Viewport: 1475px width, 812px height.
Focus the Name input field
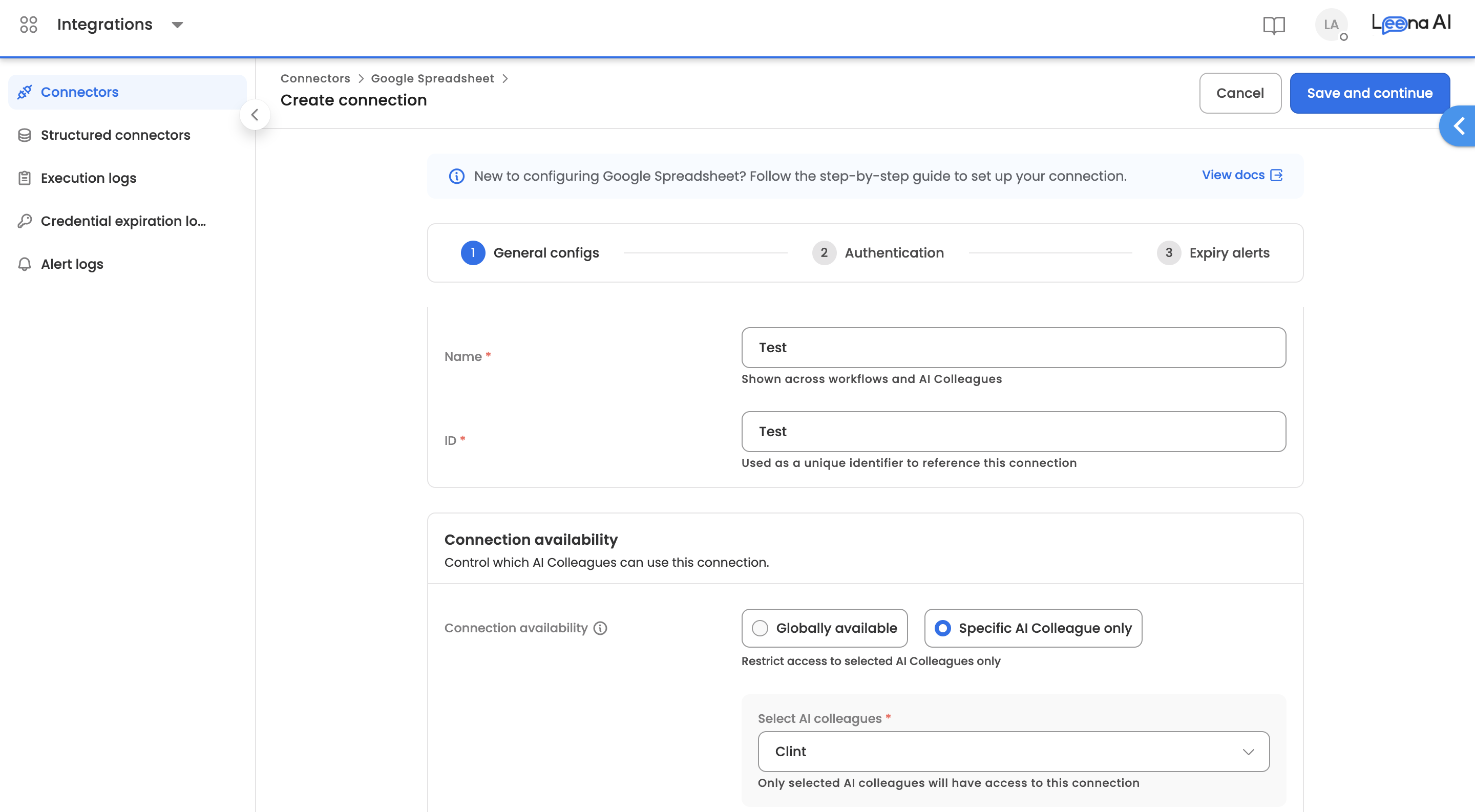pyautogui.click(x=1014, y=348)
